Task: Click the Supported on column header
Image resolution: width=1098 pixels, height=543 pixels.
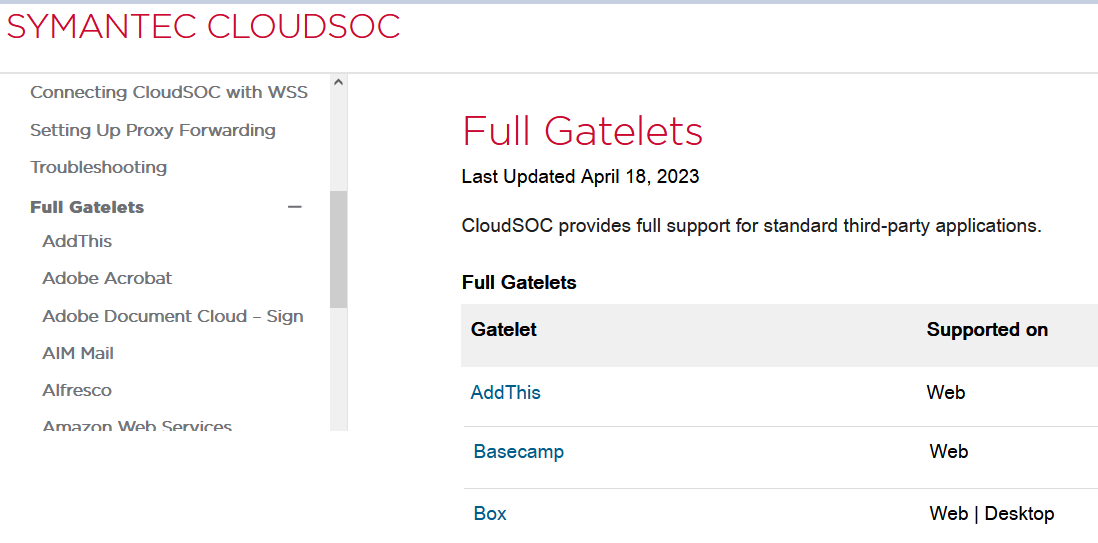Action: click(x=987, y=330)
